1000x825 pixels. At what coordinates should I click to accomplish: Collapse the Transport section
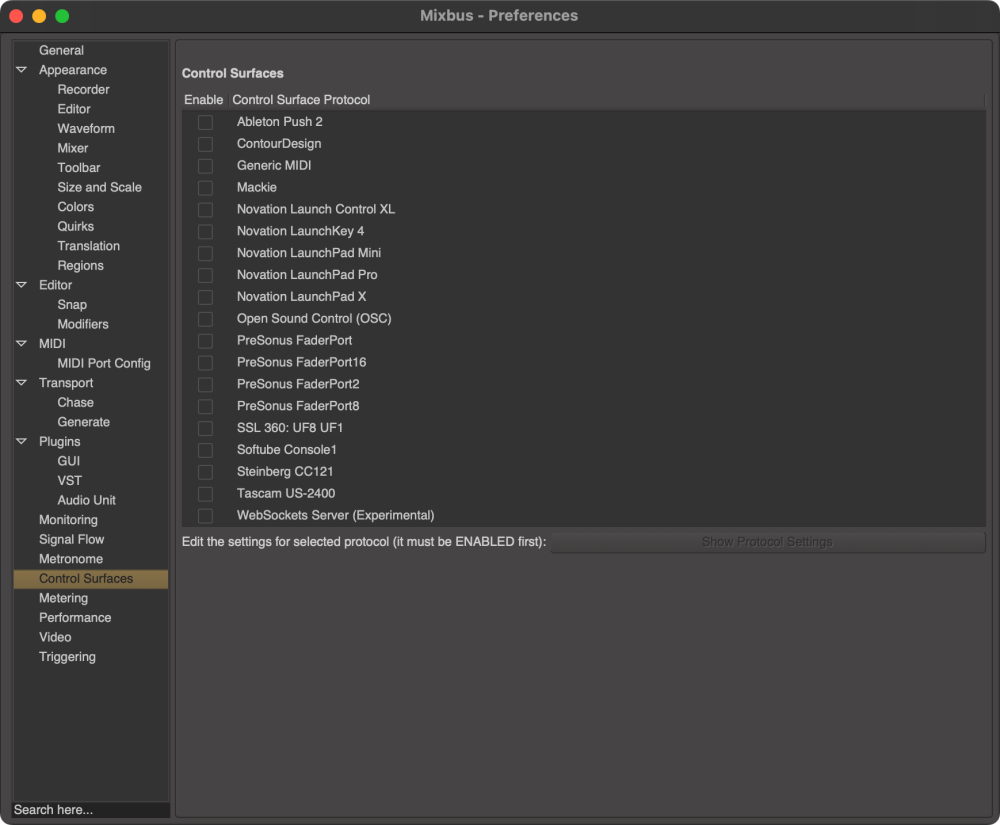coord(21,382)
